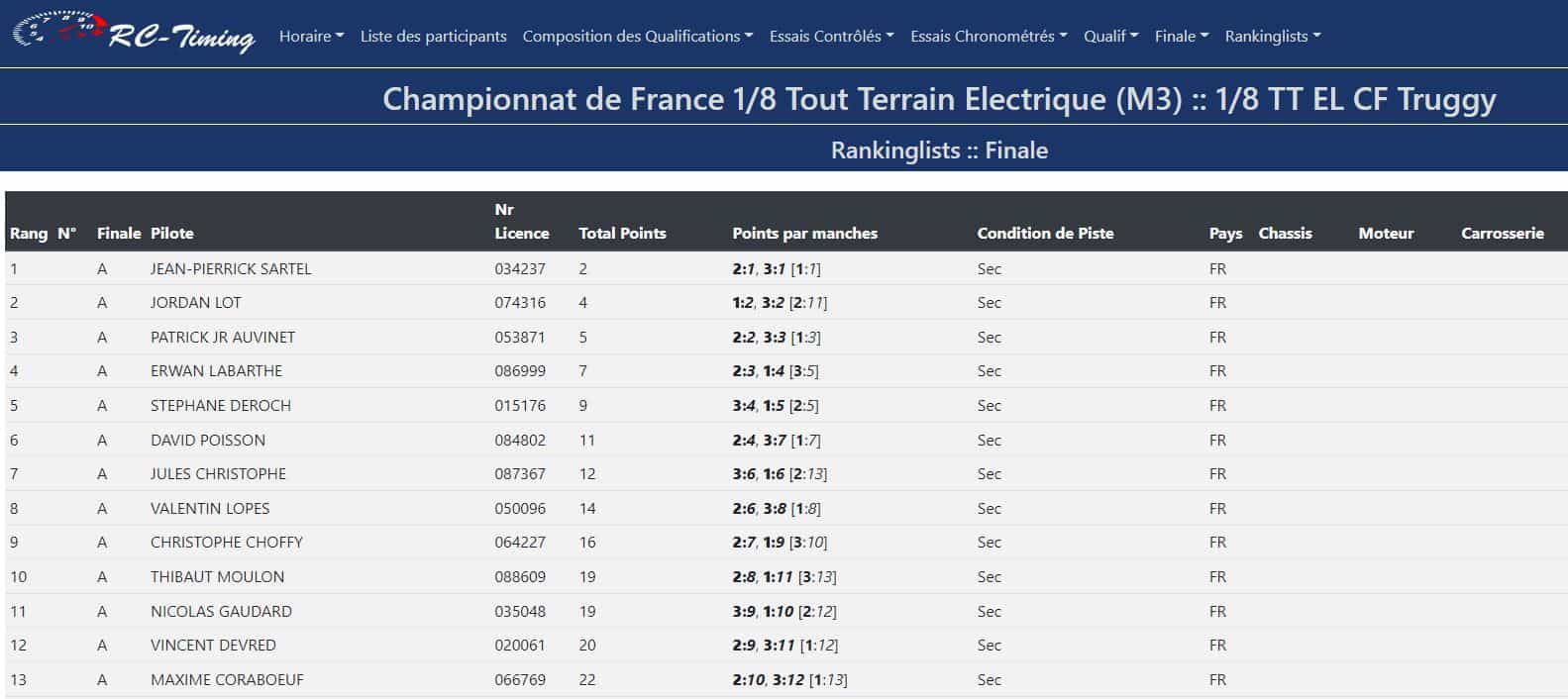Viewport: 1568px width, 699px height.
Task: Open the Rankinglists menu
Action: coord(1273,37)
